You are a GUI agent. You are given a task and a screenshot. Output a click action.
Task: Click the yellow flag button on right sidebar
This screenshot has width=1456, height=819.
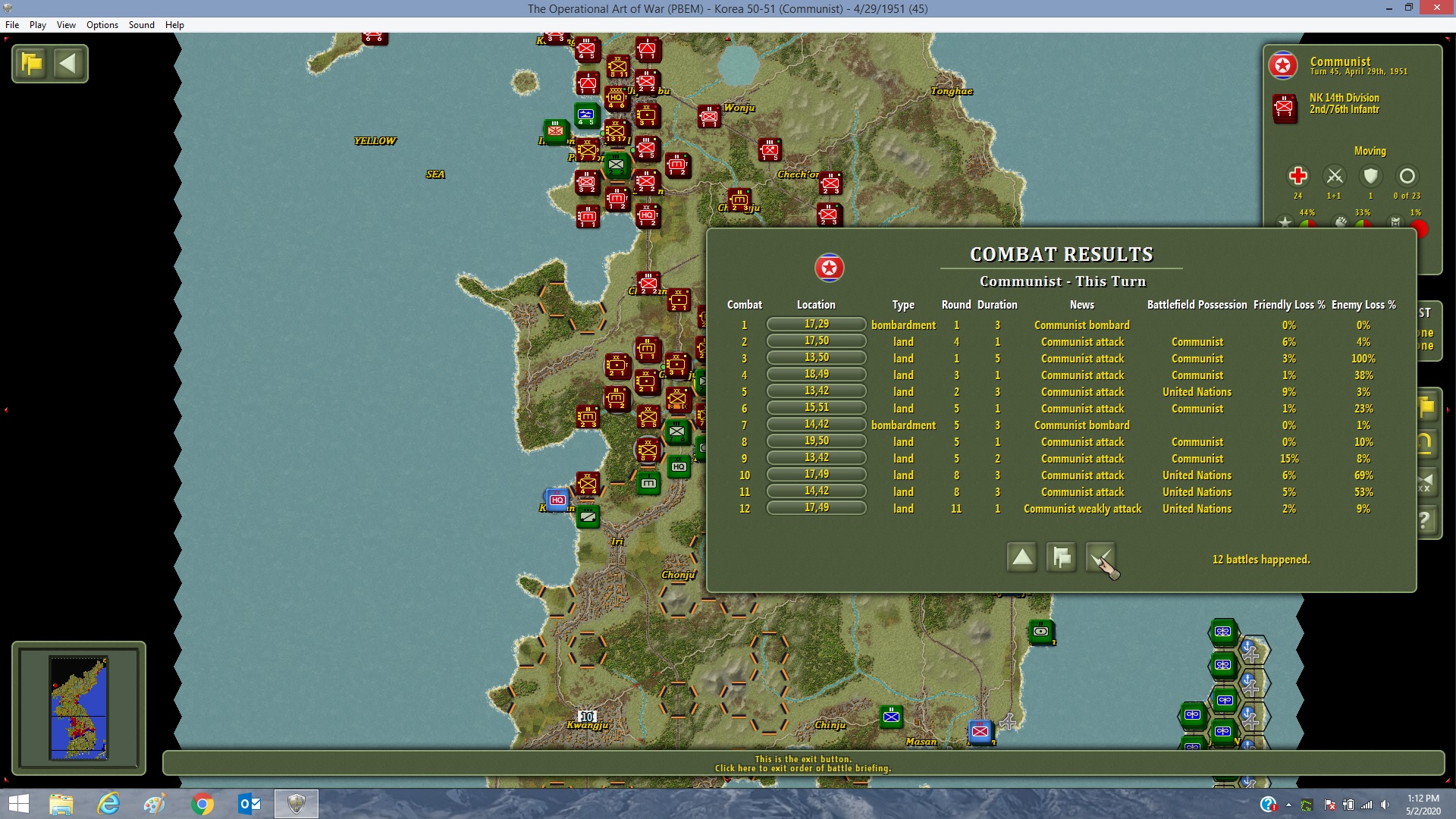[x=1426, y=408]
